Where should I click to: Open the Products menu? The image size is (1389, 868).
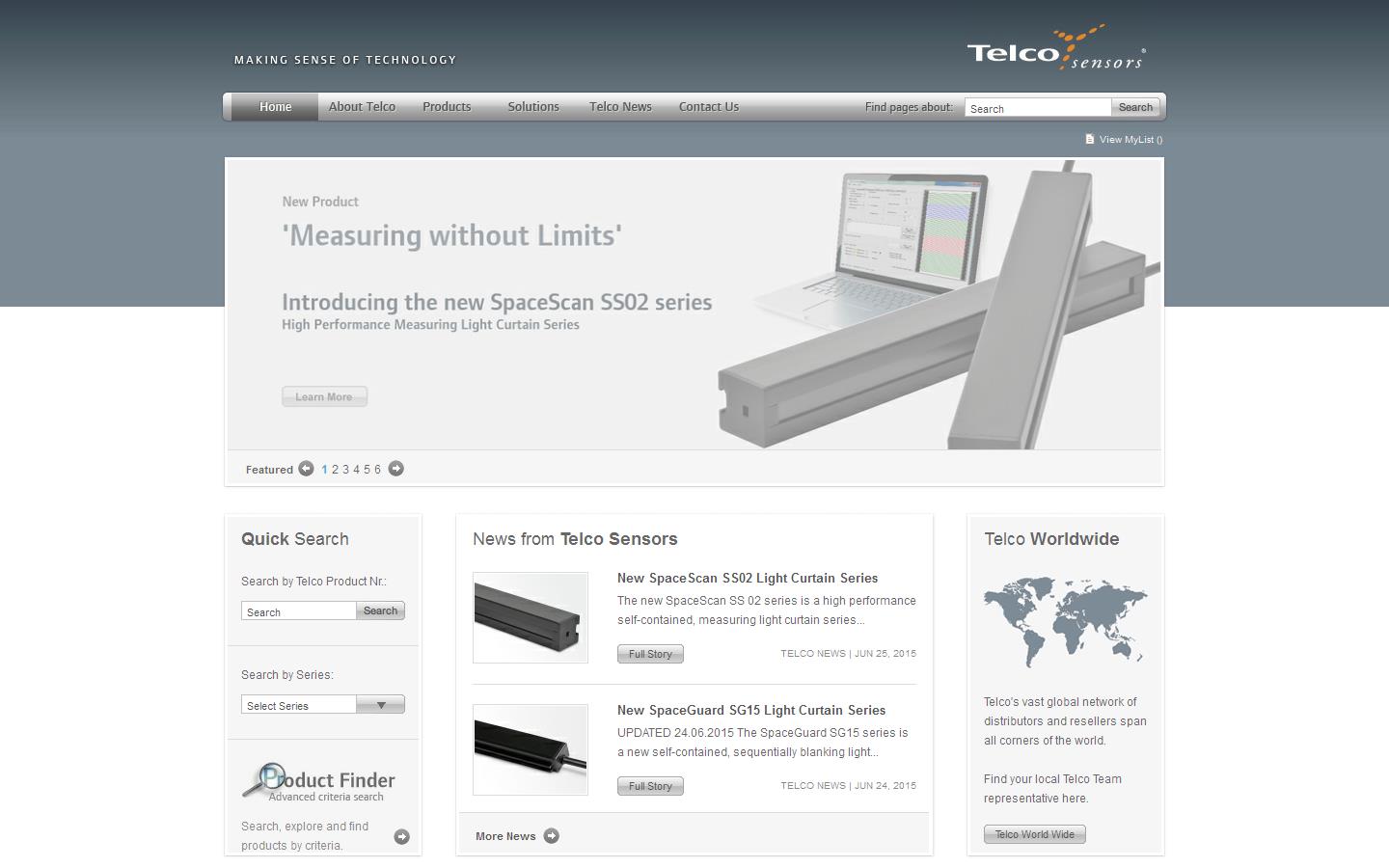(447, 107)
